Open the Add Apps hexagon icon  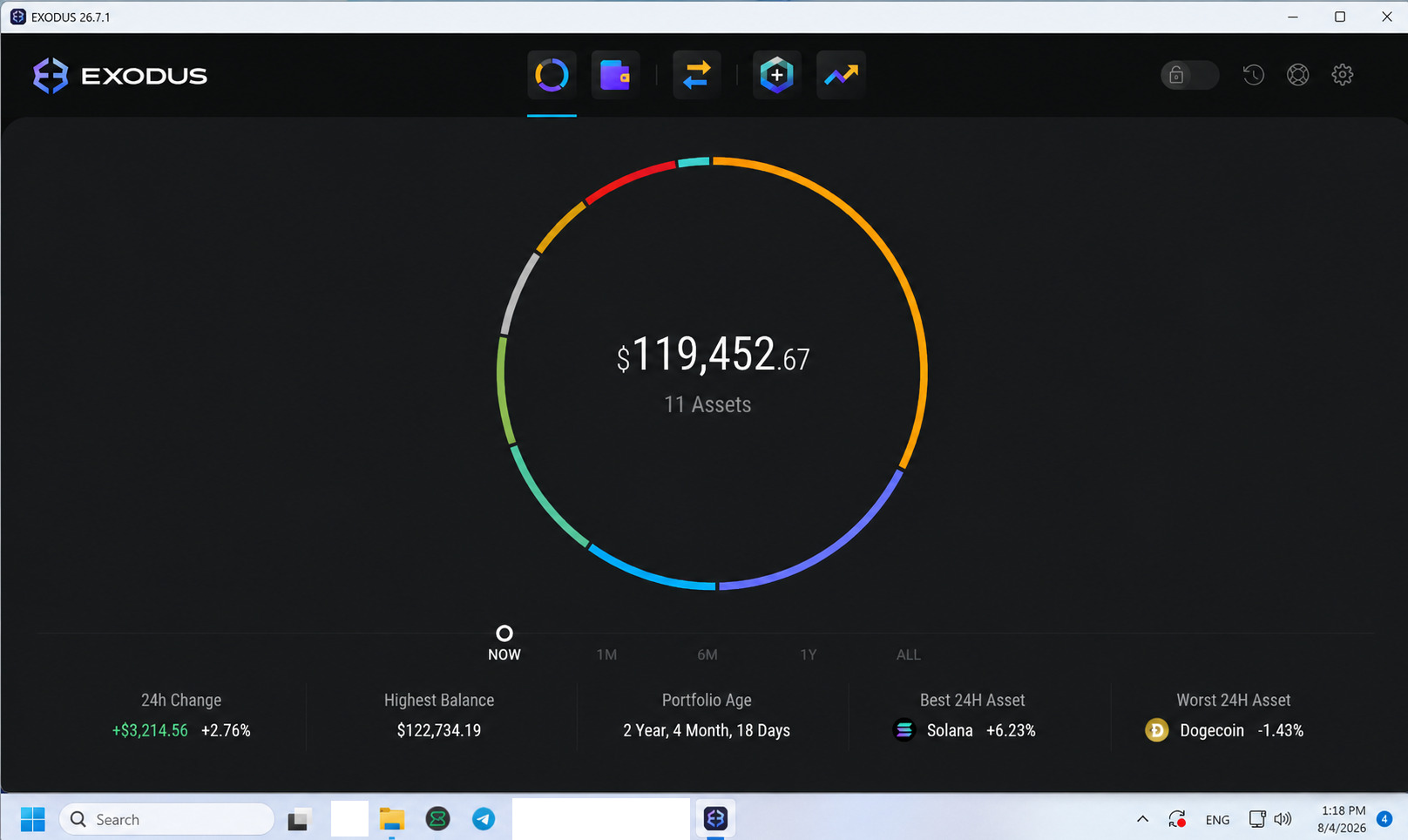pos(776,75)
